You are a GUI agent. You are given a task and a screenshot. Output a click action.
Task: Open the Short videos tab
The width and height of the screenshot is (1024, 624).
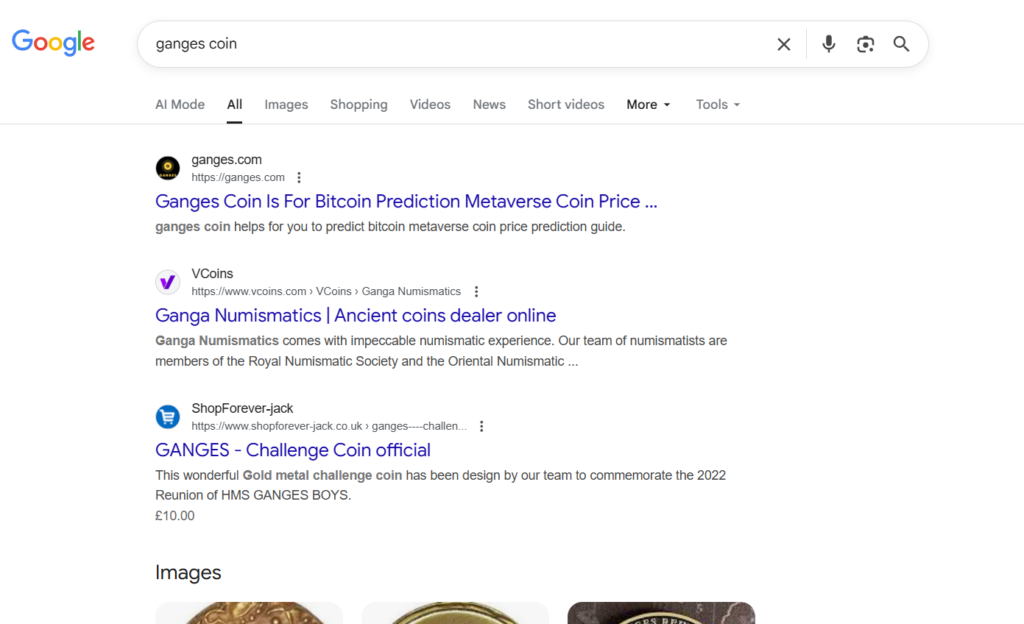click(x=566, y=105)
